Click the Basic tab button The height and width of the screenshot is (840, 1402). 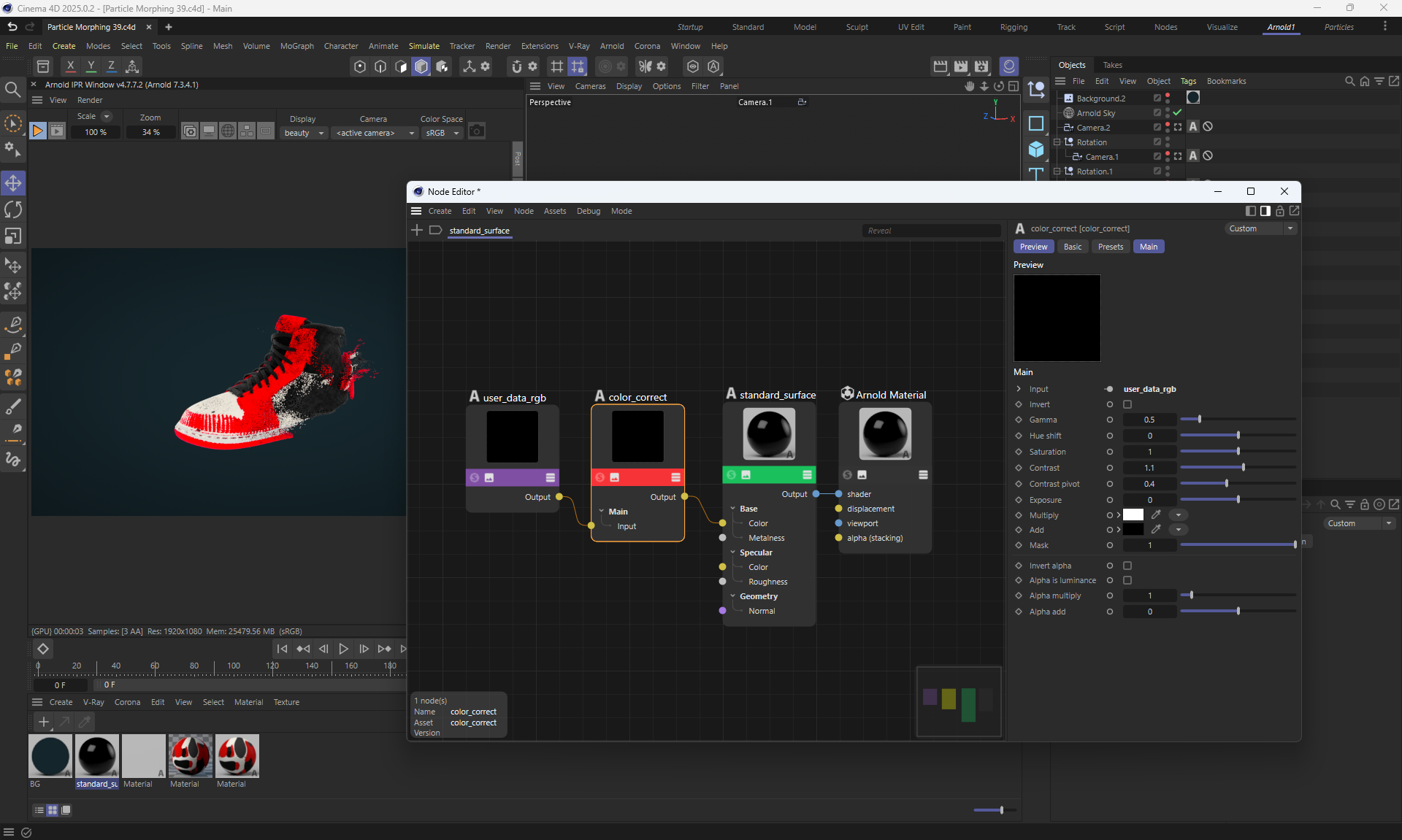1072,247
